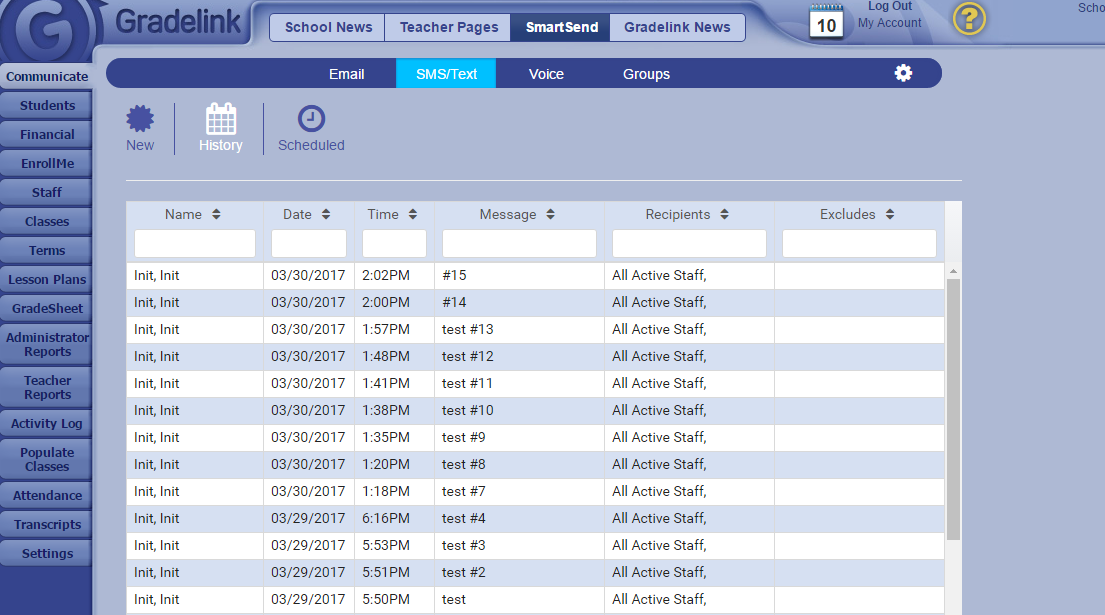Select the 'test #9' message cell

click(519, 437)
